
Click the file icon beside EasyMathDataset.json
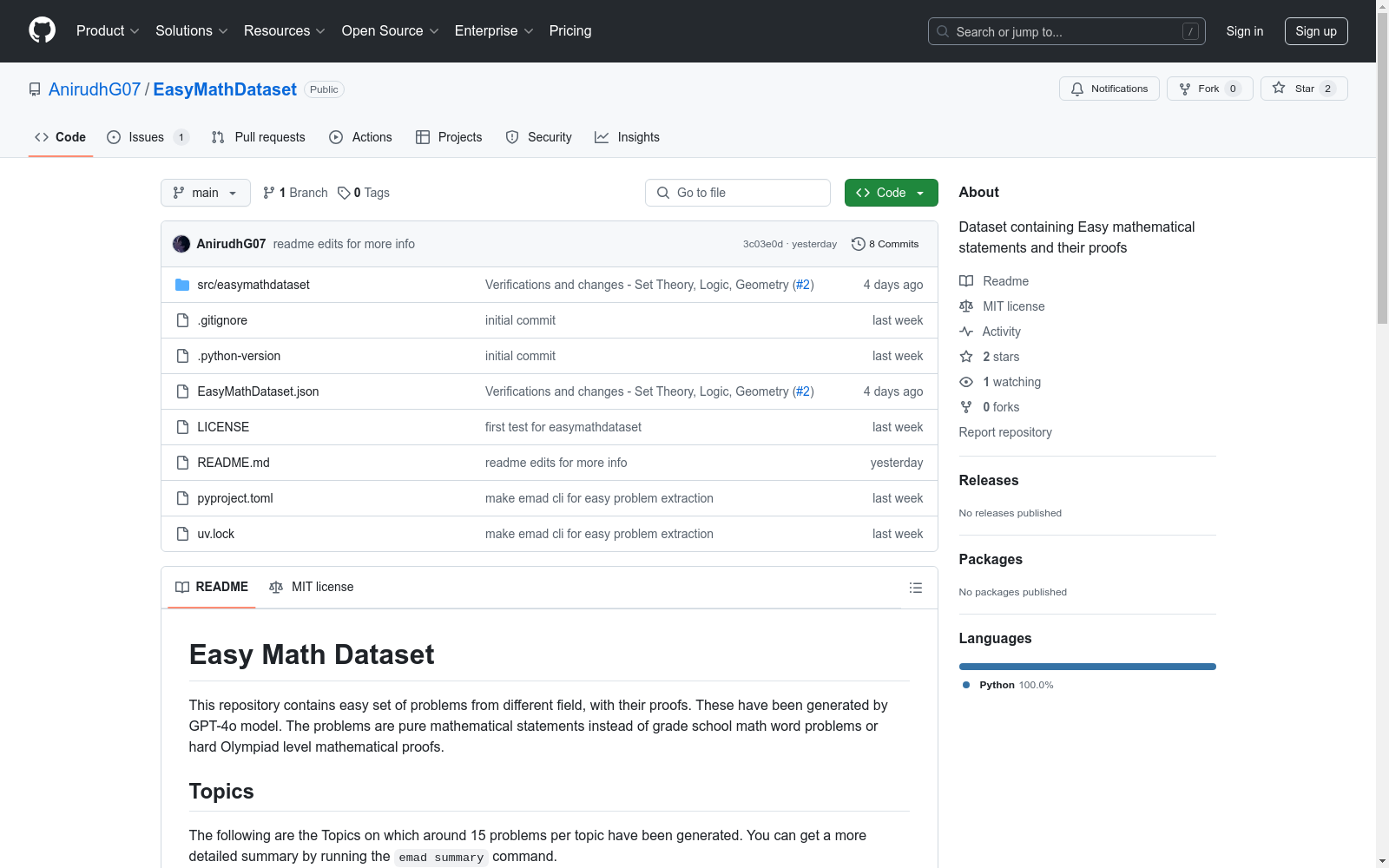(182, 391)
